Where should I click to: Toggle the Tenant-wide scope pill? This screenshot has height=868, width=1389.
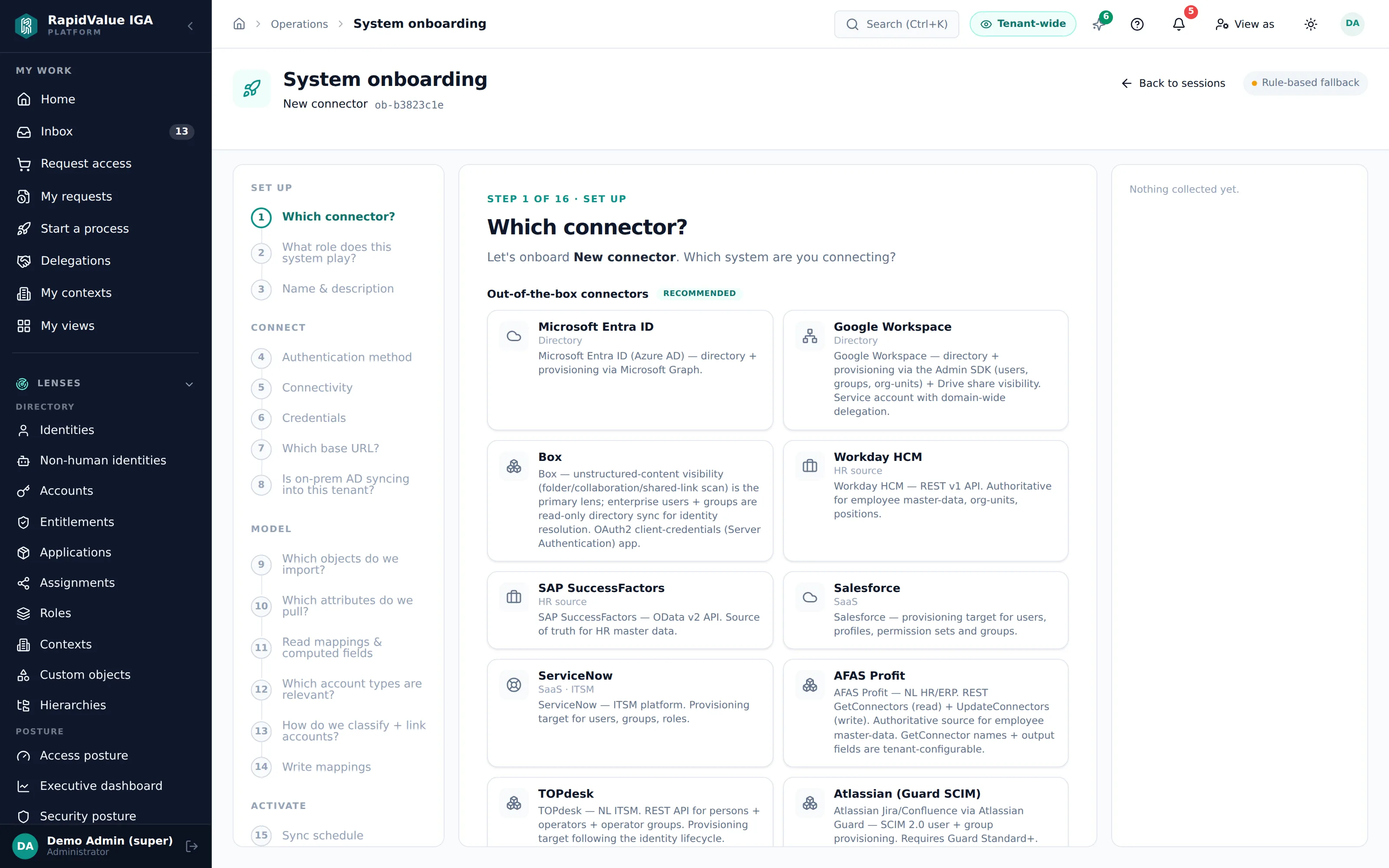click(1022, 24)
